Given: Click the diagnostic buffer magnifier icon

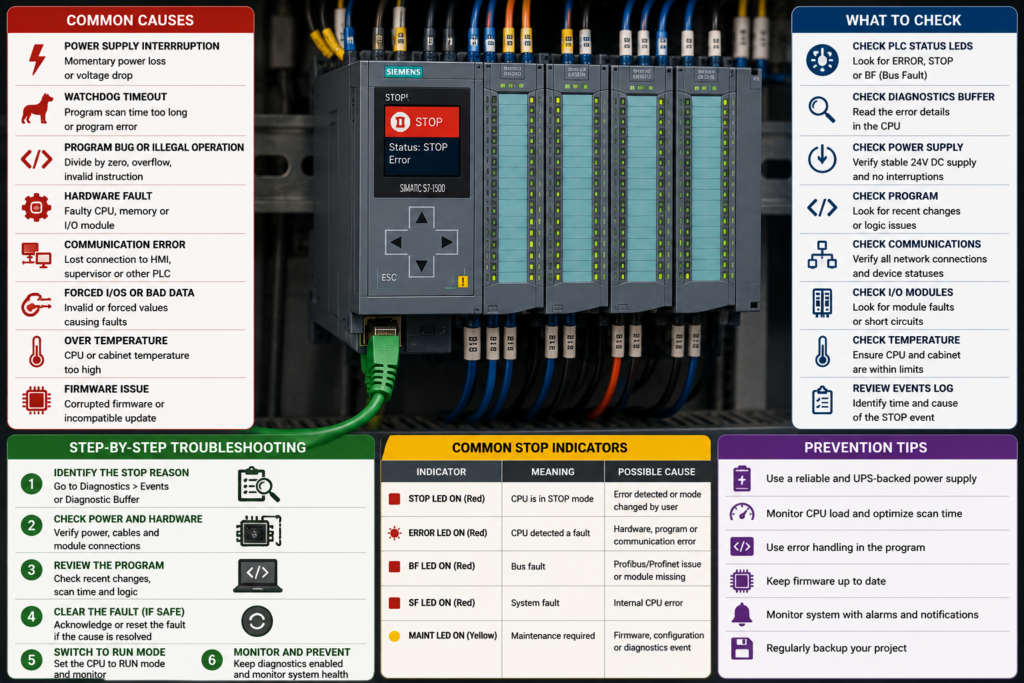Looking at the screenshot, I should [822, 109].
